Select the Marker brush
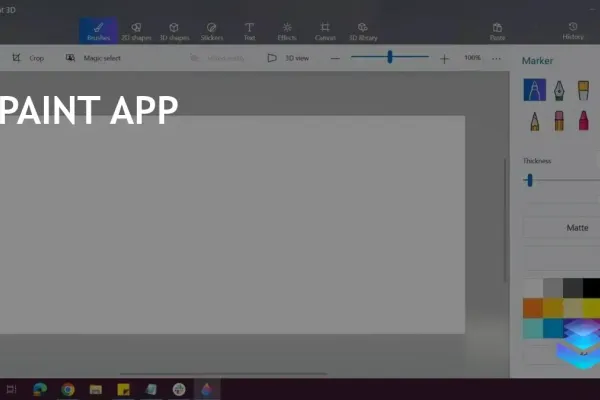The height and width of the screenshot is (400, 600). click(535, 90)
